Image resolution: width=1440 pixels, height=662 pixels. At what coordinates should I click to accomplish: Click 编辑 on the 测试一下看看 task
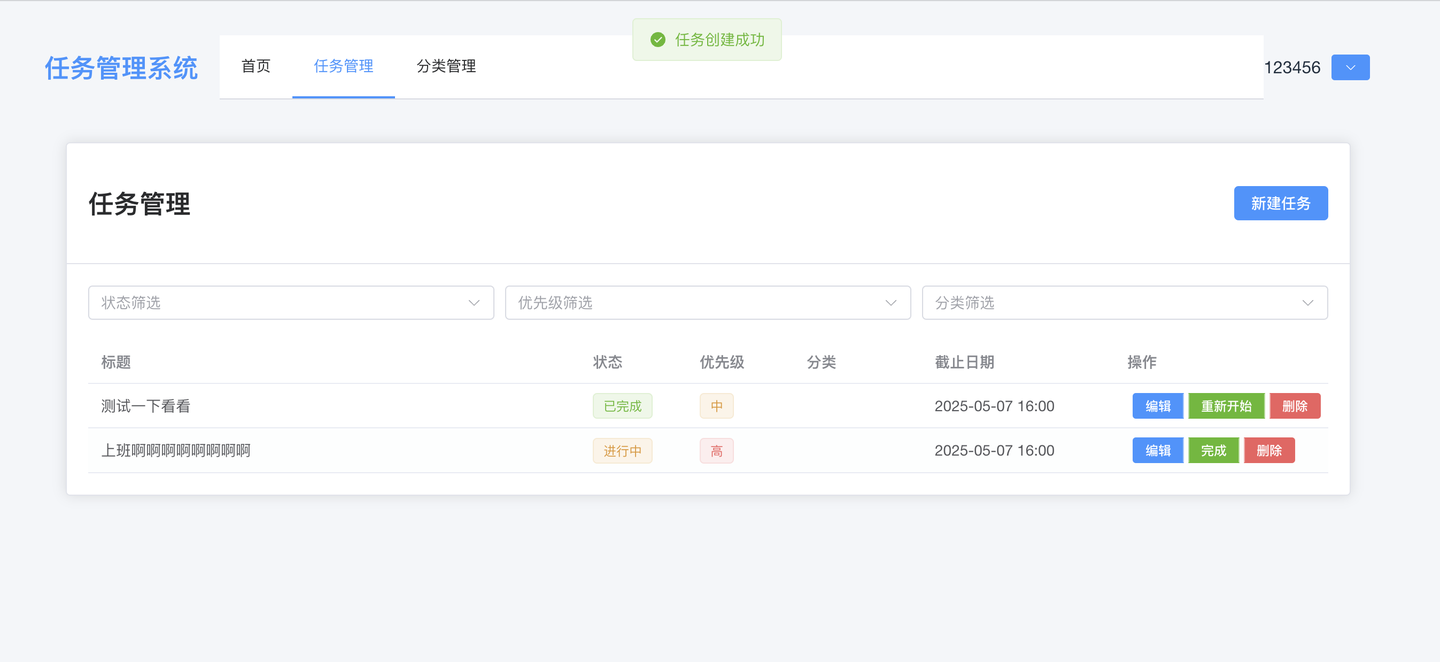pyautogui.click(x=1157, y=406)
